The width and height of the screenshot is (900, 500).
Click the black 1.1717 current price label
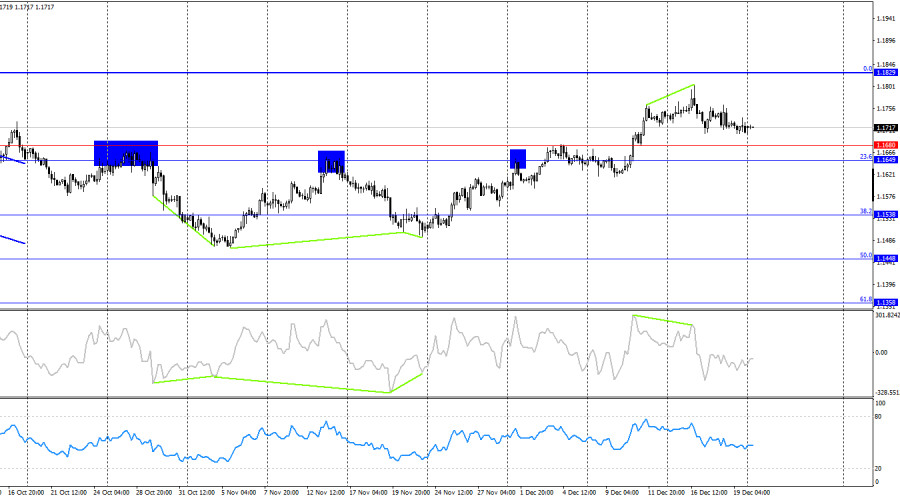884,128
